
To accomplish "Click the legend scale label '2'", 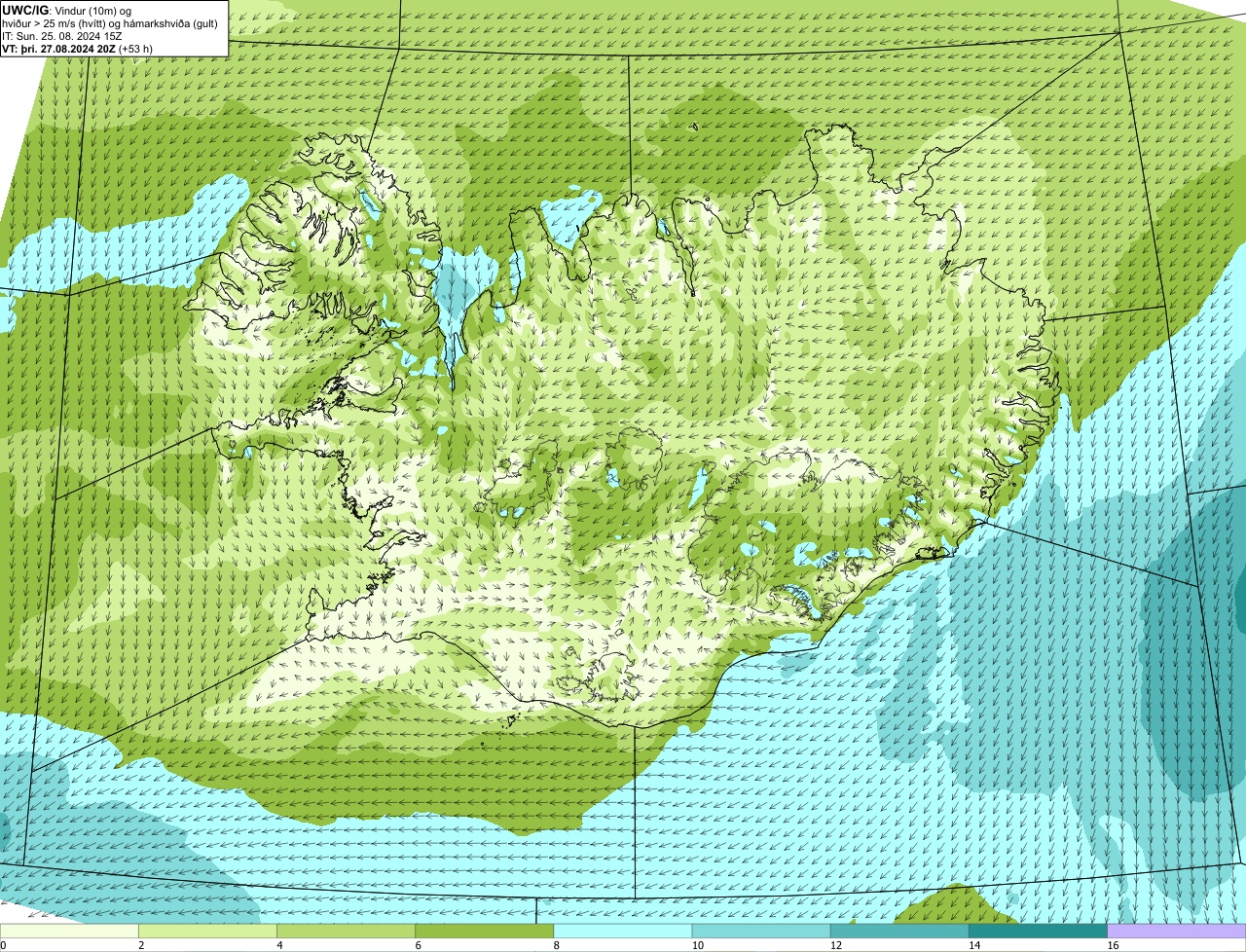I will click(141, 945).
